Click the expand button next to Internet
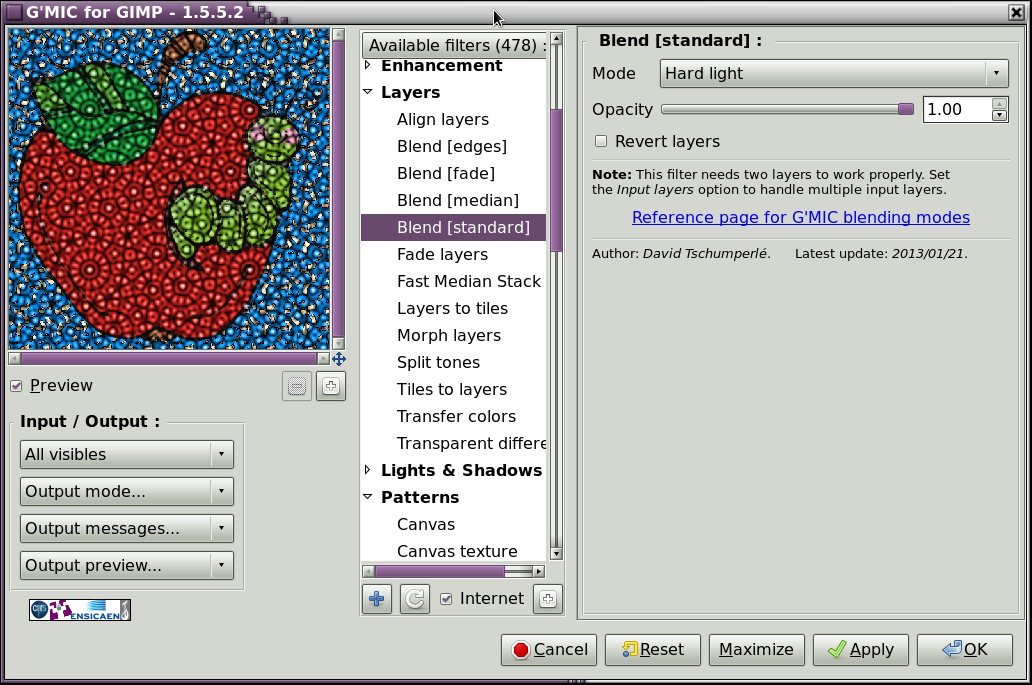 548,599
